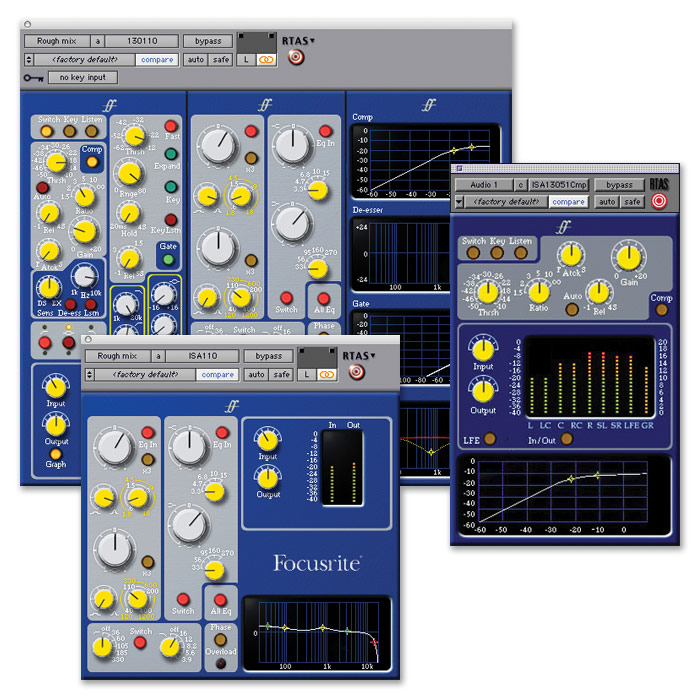Click the key input icon in ISA130 window
Image resolution: width=700 pixels, height=700 pixels.
[x=33, y=78]
